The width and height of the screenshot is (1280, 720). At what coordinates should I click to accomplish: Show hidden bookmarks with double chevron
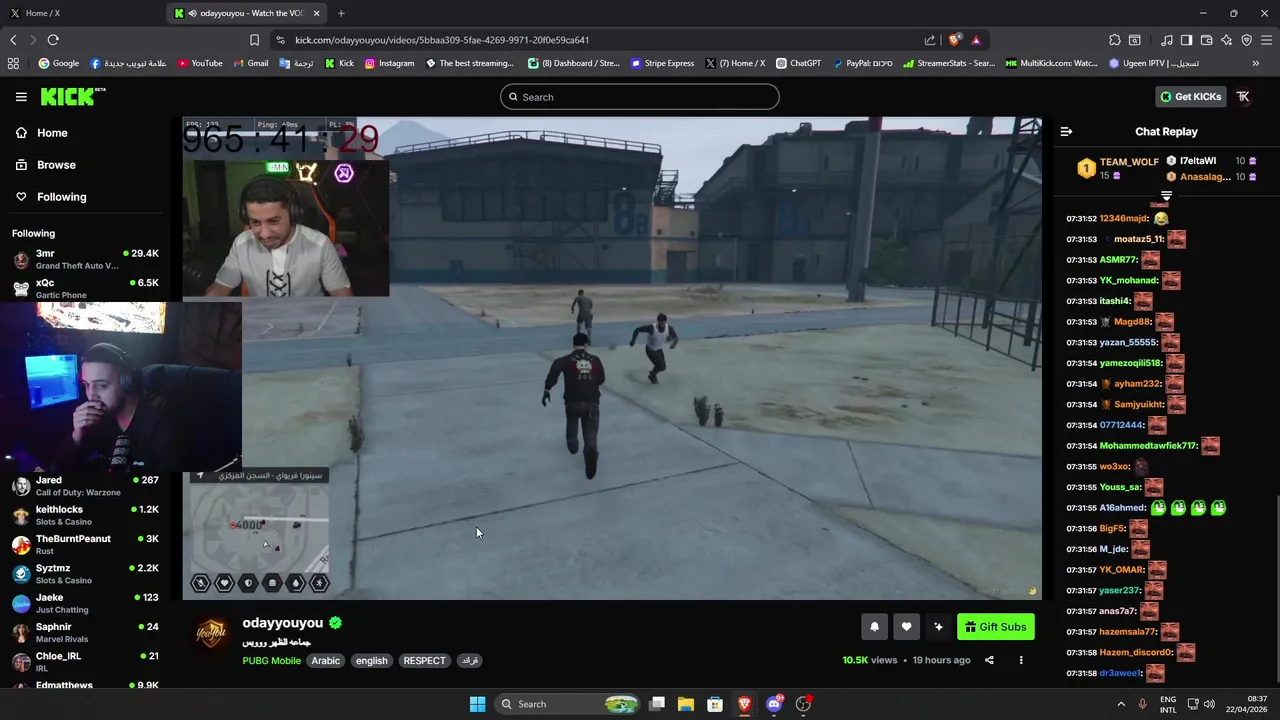(1255, 63)
